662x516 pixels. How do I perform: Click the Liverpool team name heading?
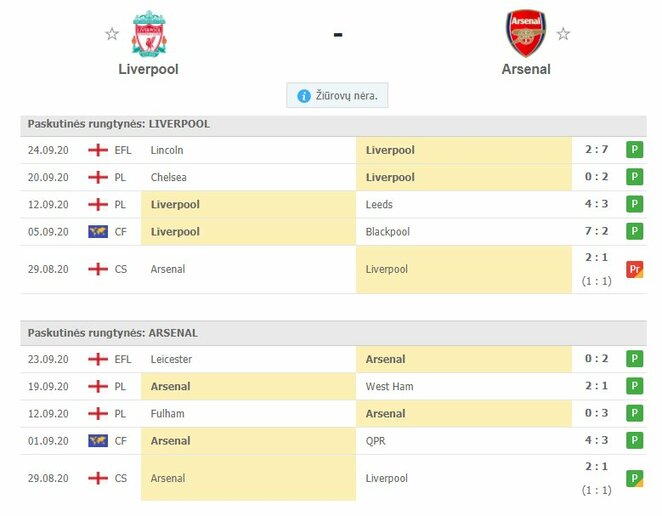pyautogui.click(x=148, y=69)
